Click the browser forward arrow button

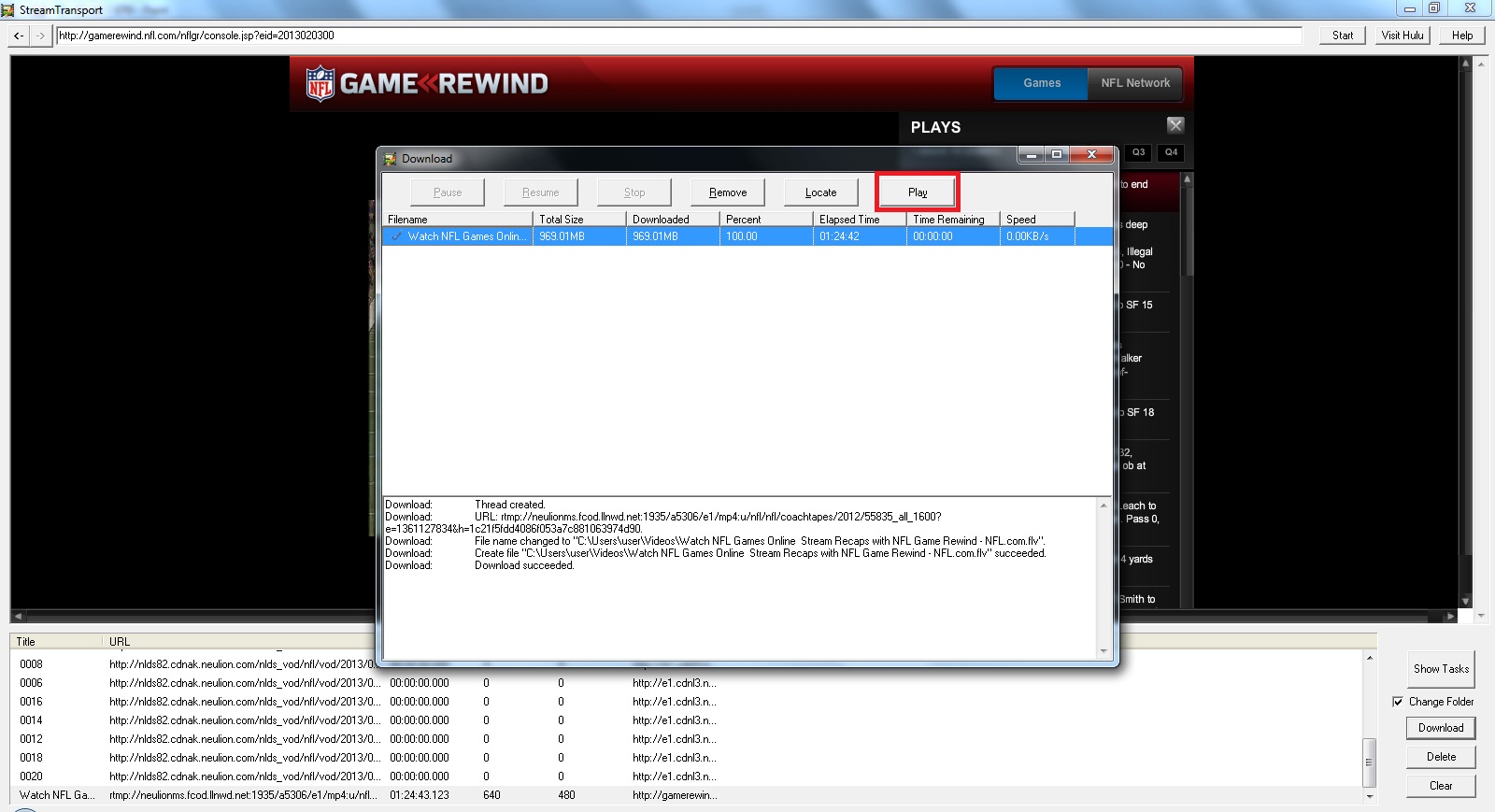pyautogui.click(x=40, y=36)
